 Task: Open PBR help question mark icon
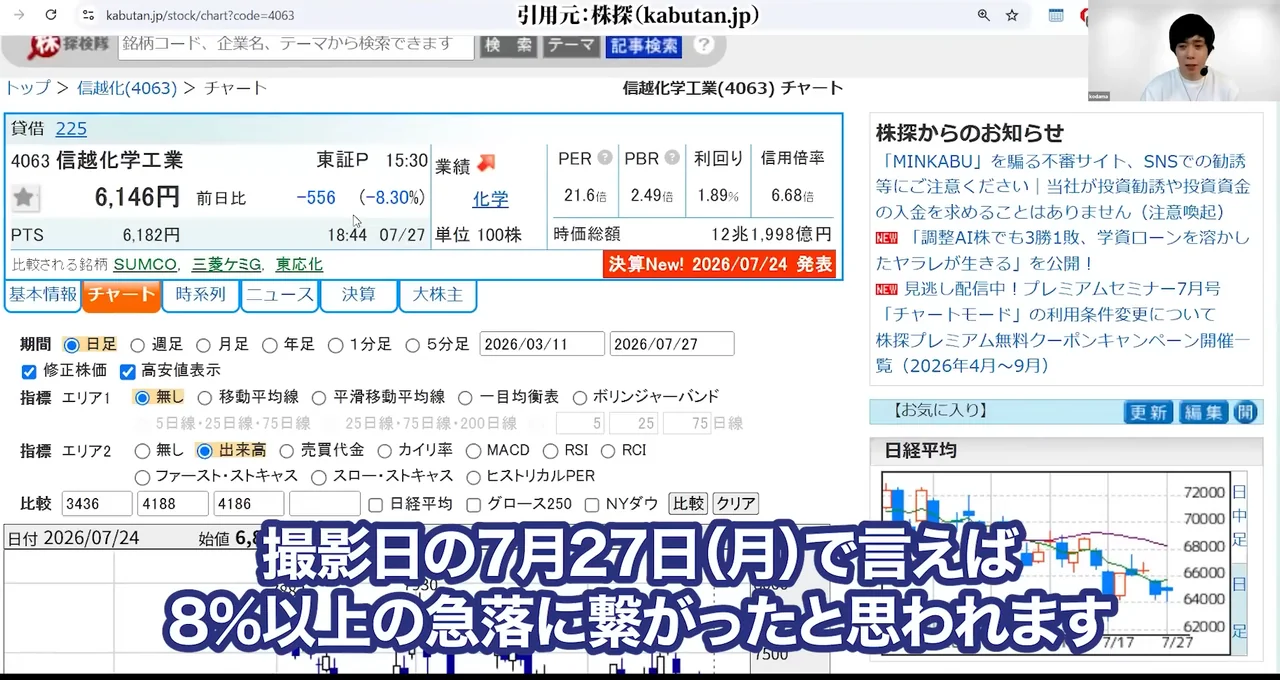pos(672,158)
